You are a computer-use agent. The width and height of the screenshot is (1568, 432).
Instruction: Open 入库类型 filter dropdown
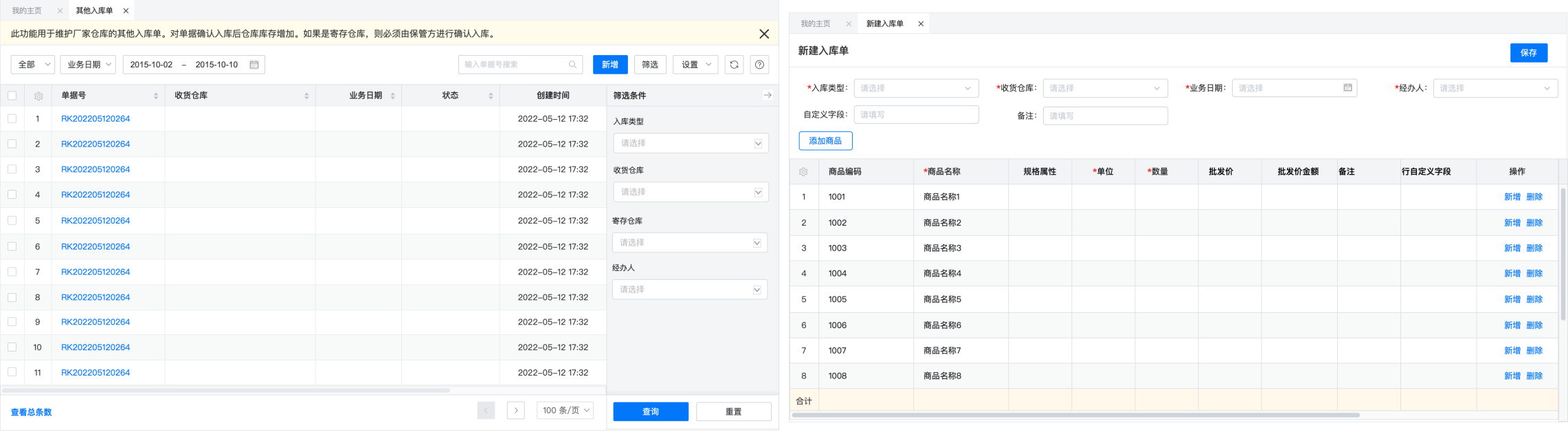691,143
